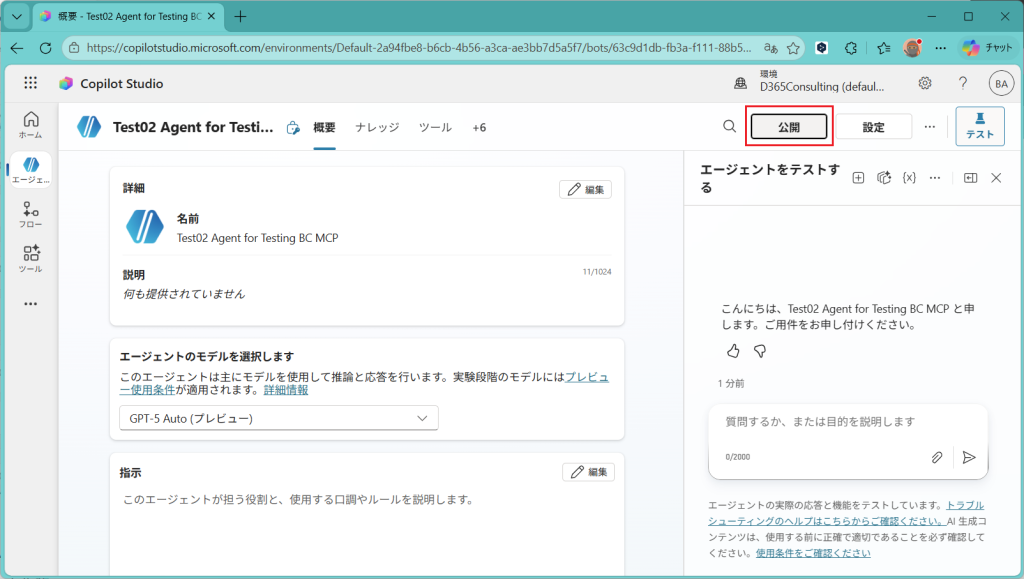Viewport: 1024px width, 579px height.
Task: Open ツール (Tools) in the left sidebar
Action: (30, 258)
